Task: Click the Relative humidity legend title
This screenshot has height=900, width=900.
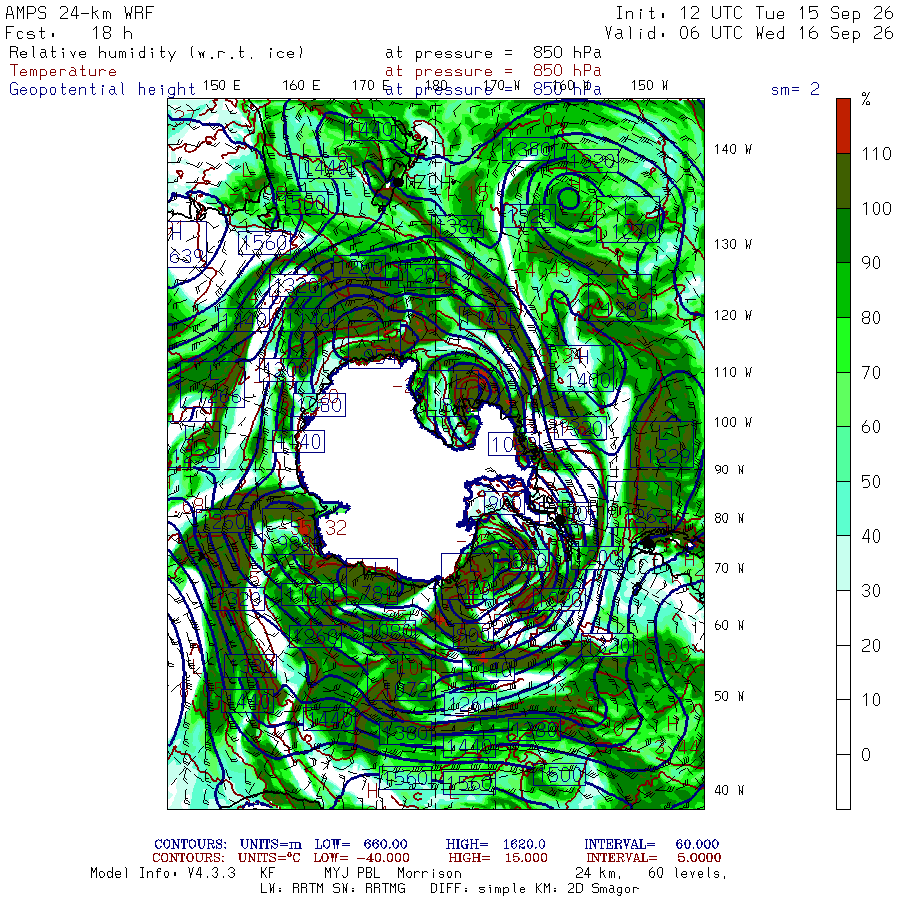Action: click(156, 53)
